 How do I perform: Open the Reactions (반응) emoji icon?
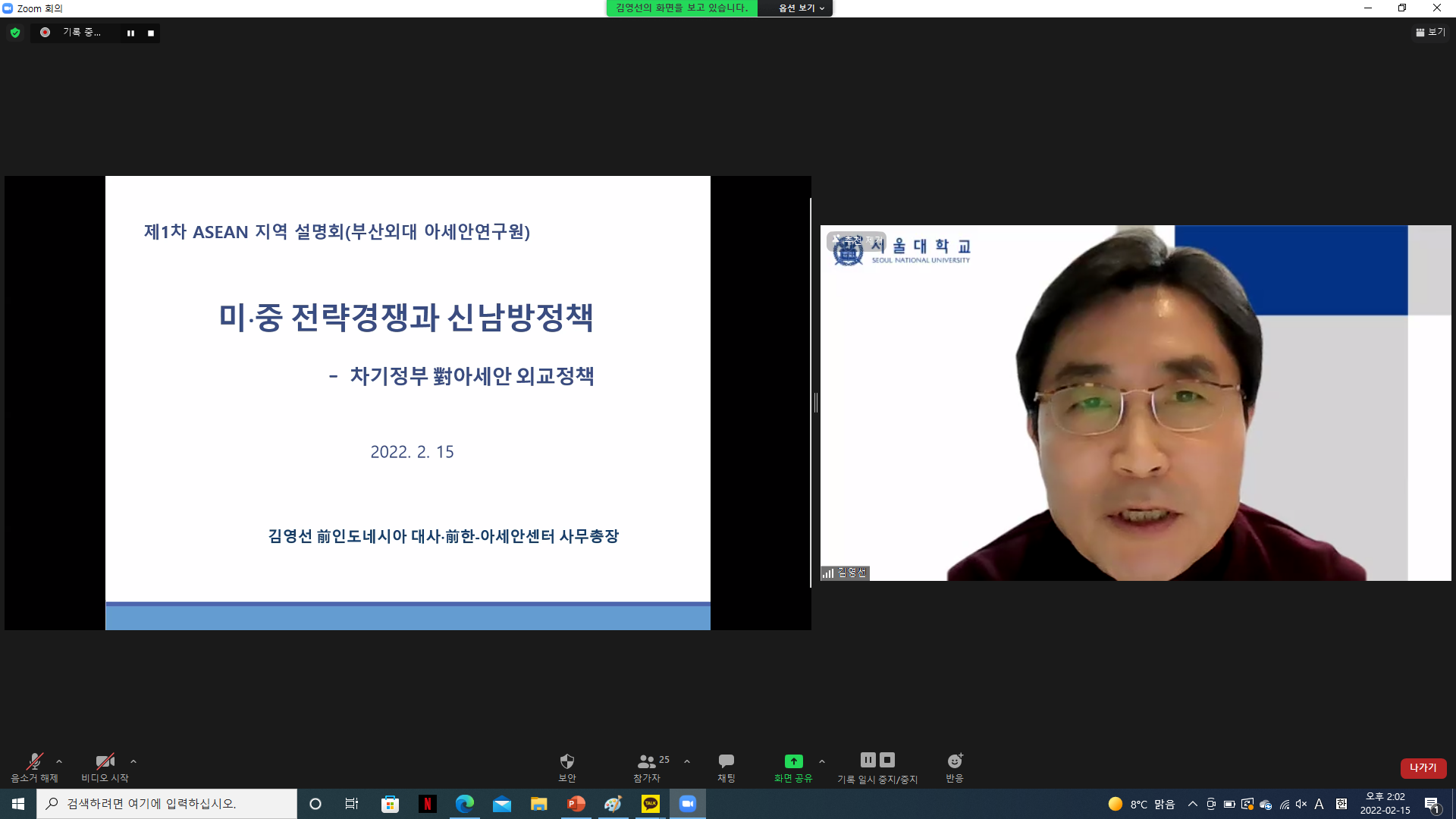point(955,761)
